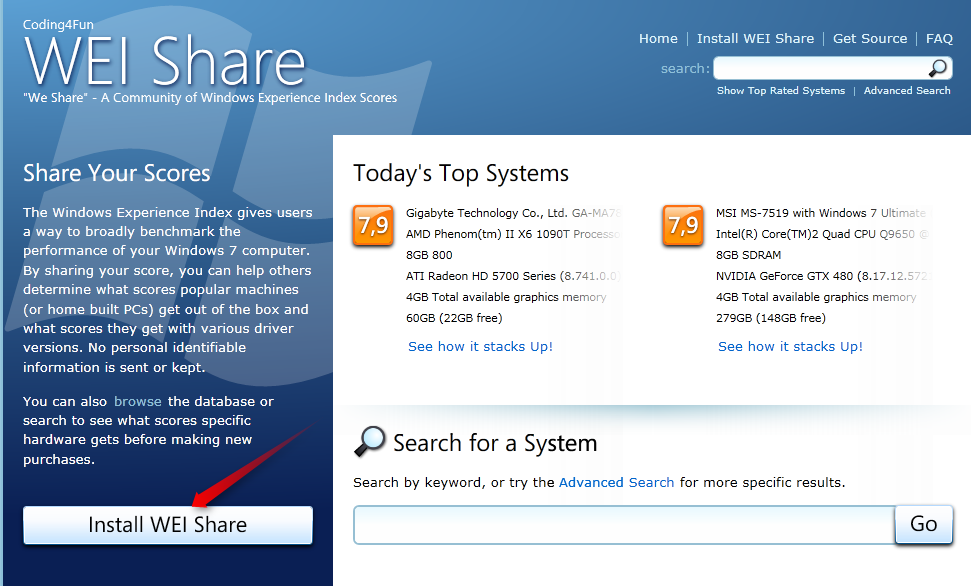The image size is (971, 586).
Task: Click Share Your Scores heading
Action: tap(116, 173)
